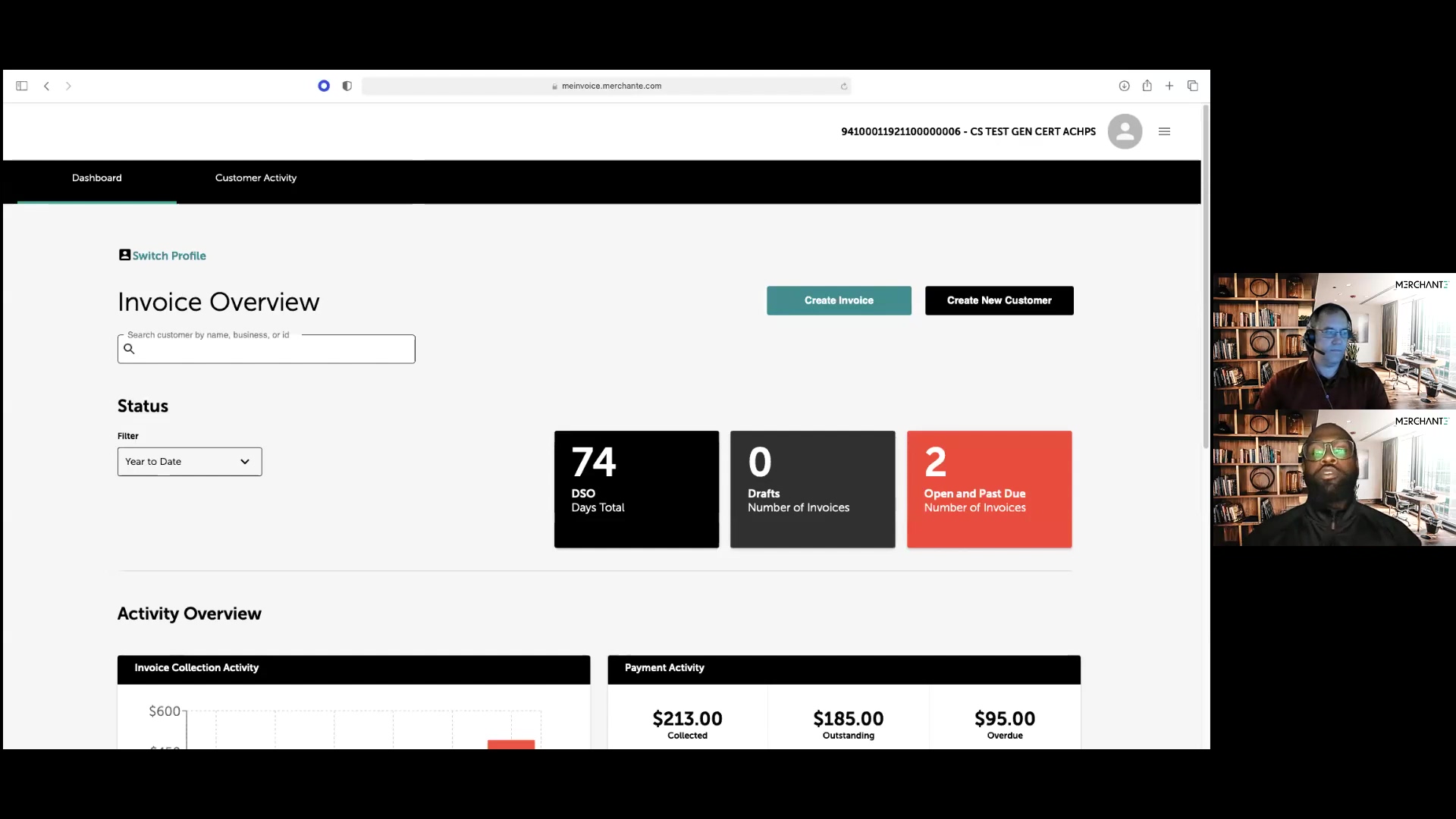Click the Create New Customer button
This screenshot has width=1456, height=819.
tap(999, 300)
